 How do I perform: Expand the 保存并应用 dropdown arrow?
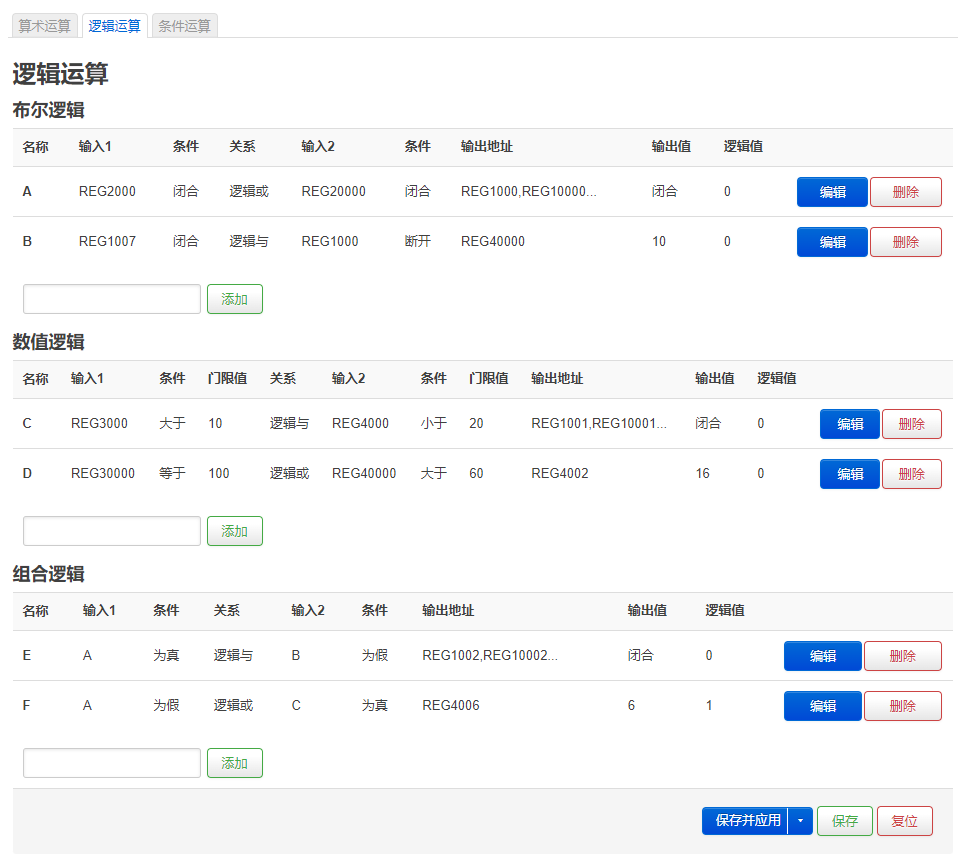coord(800,821)
